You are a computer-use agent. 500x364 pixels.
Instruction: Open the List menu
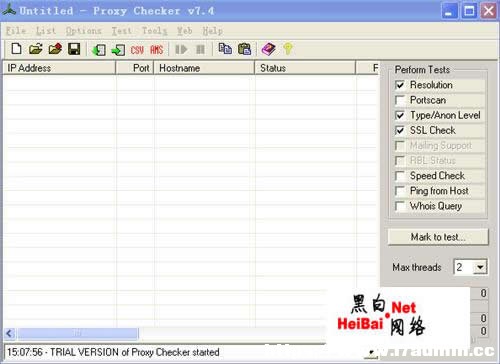point(46,31)
